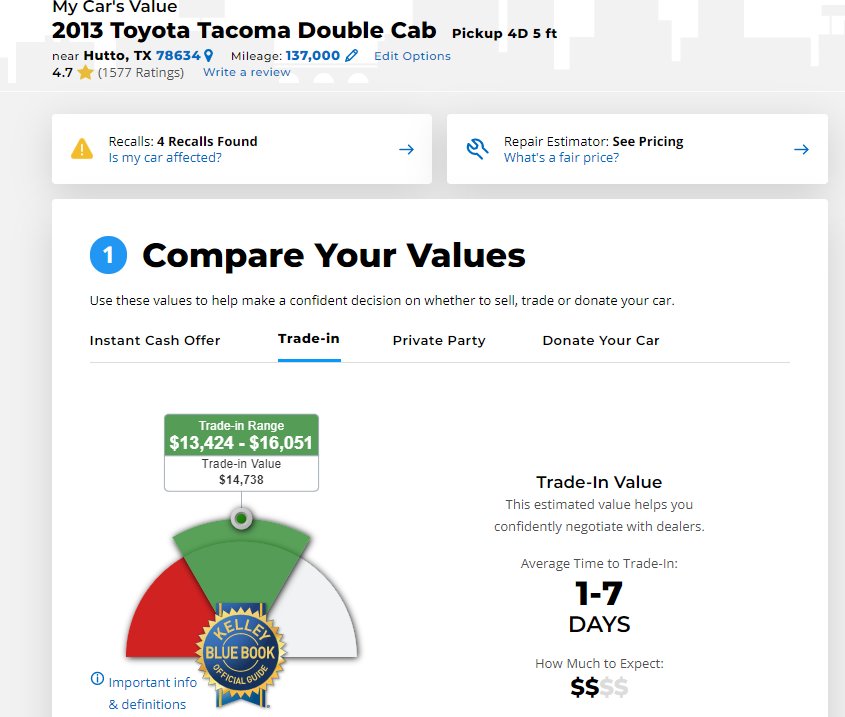This screenshot has width=845, height=717.
Task: Click the Is my car affected? link
Action: pos(165,157)
